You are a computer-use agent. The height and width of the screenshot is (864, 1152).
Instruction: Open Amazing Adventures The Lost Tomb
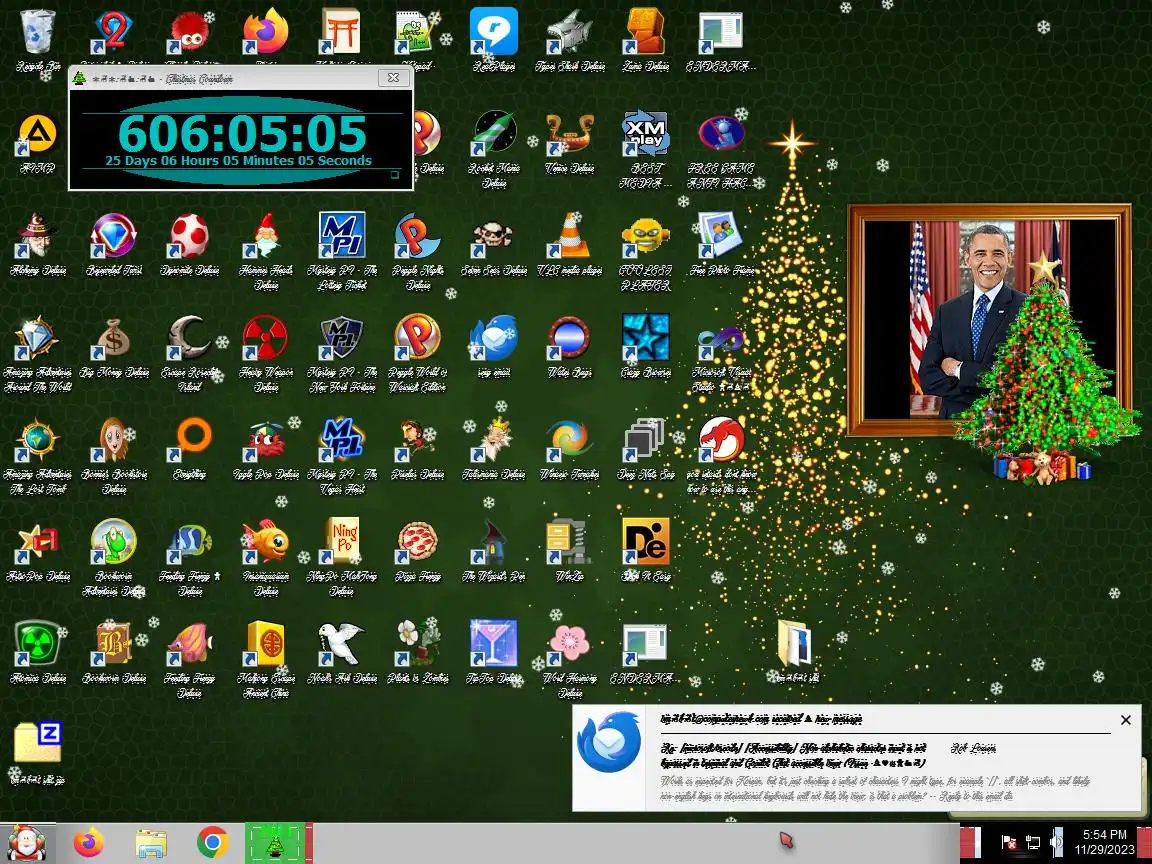(37, 441)
